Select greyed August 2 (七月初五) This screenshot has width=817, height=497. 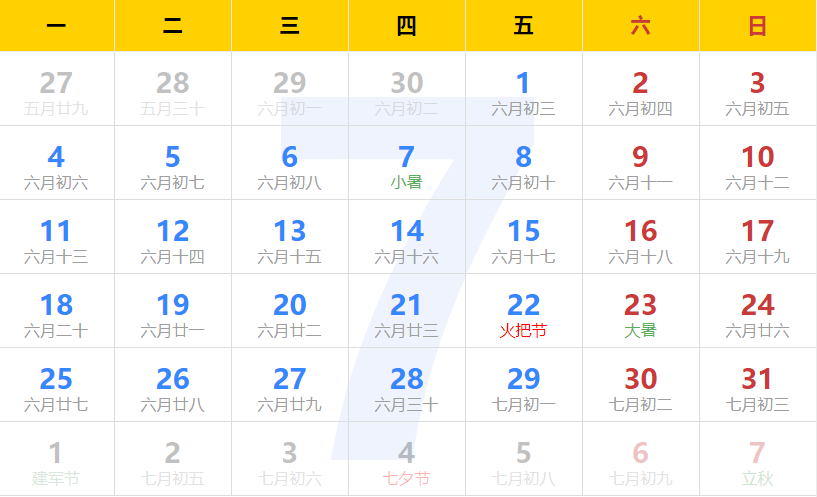click(x=173, y=458)
